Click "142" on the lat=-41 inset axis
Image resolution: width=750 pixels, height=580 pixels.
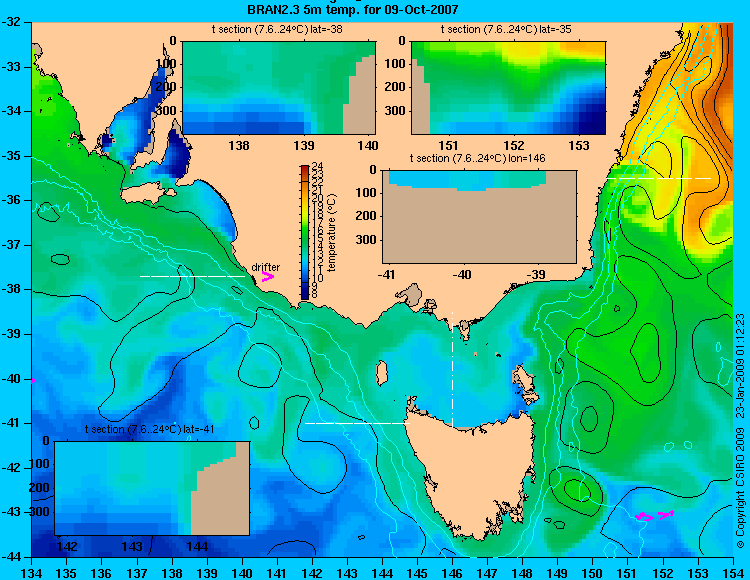(67, 547)
